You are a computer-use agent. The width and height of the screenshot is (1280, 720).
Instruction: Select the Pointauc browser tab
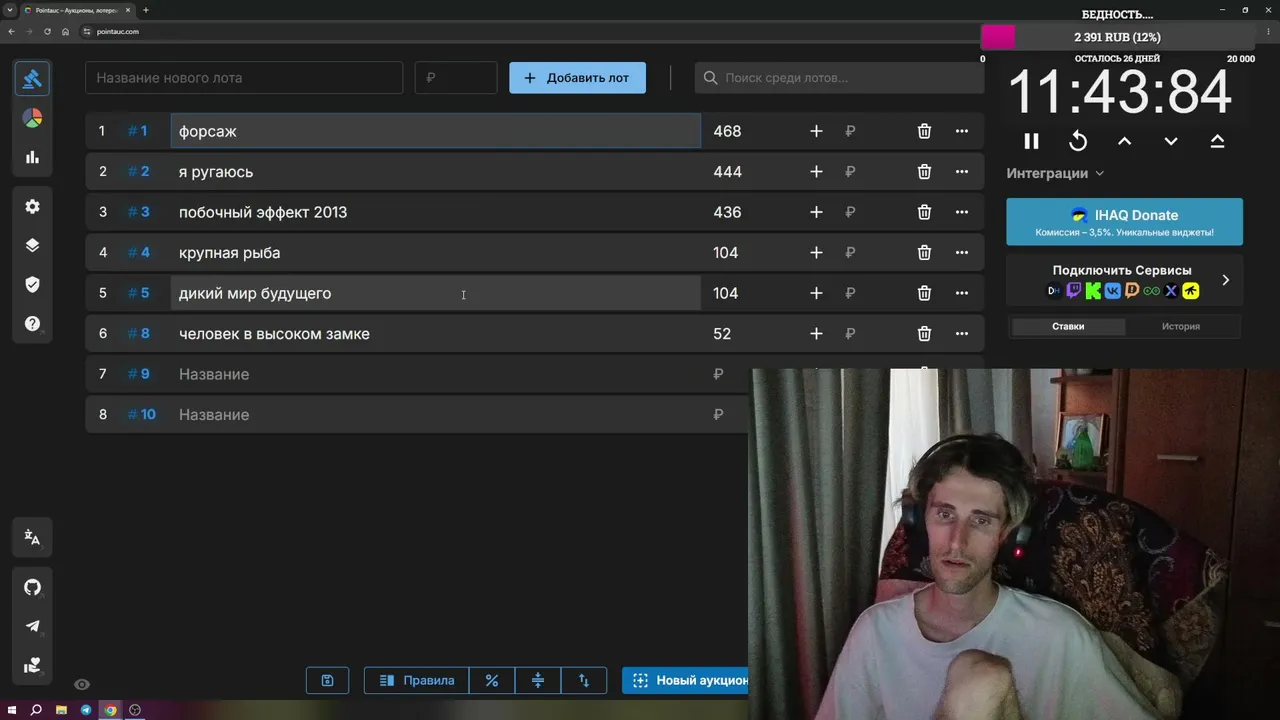point(76,10)
